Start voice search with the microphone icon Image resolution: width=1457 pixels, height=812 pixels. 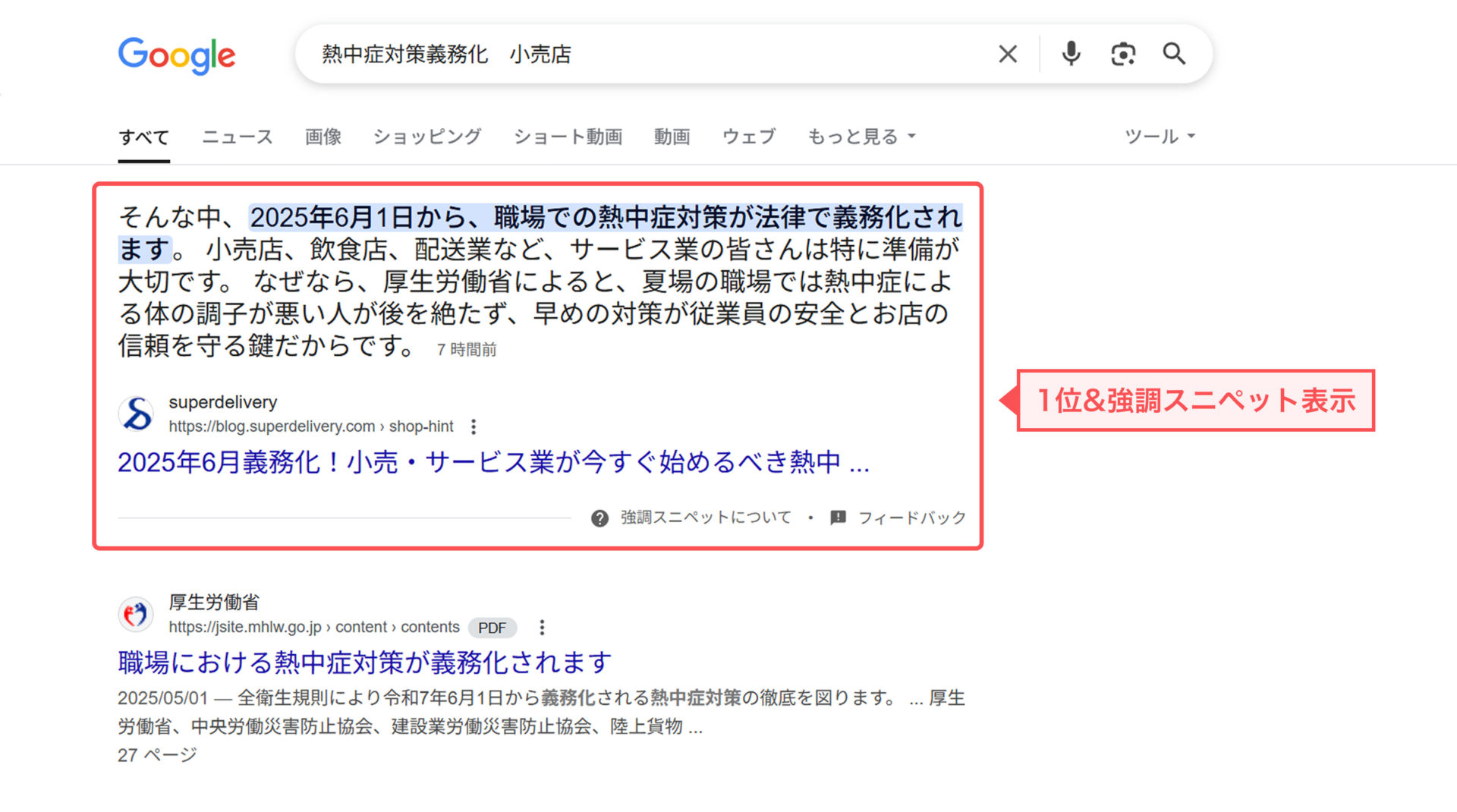(x=1071, y=54)
